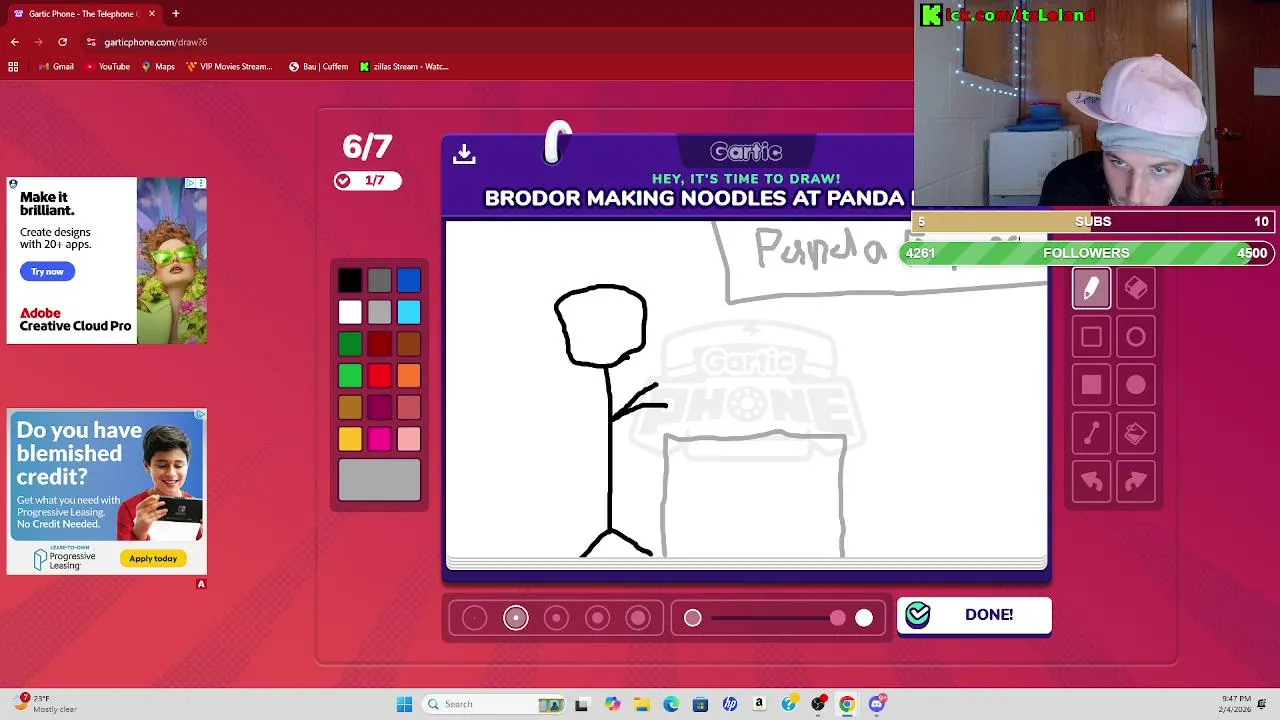Select the smallest brush thickness

(474, 618)
